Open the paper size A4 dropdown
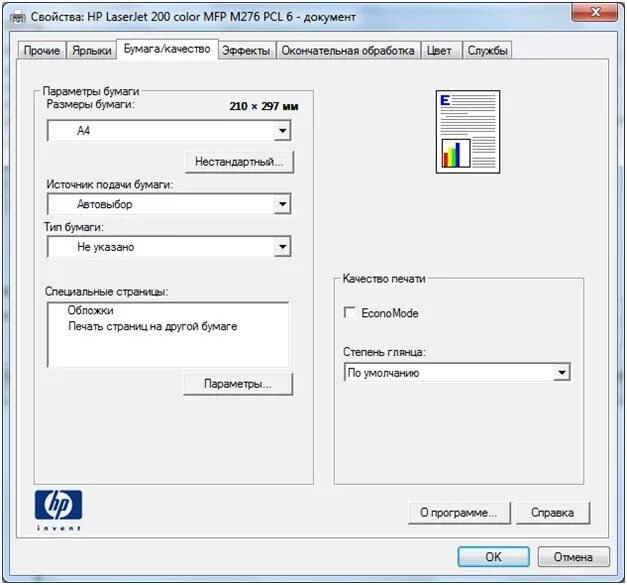The height and width of the screenshot is (585, 627). 169,130
